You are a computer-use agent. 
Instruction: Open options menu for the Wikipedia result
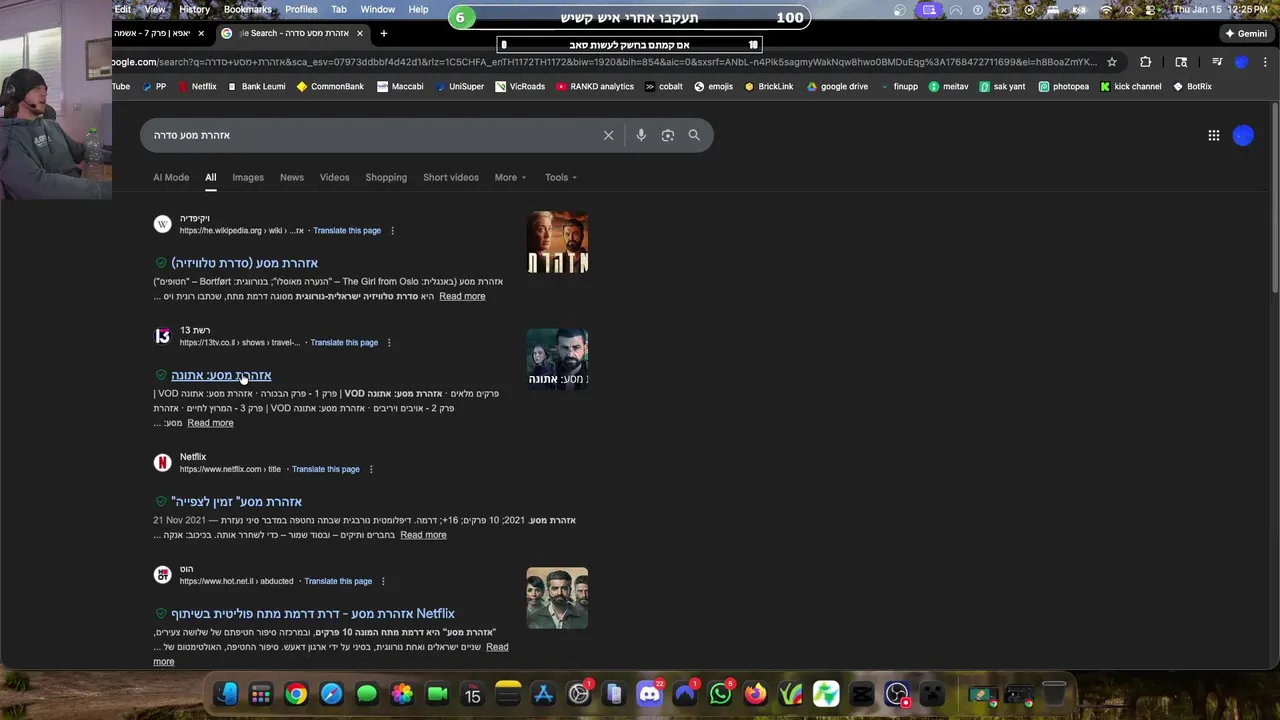(392, 231)
